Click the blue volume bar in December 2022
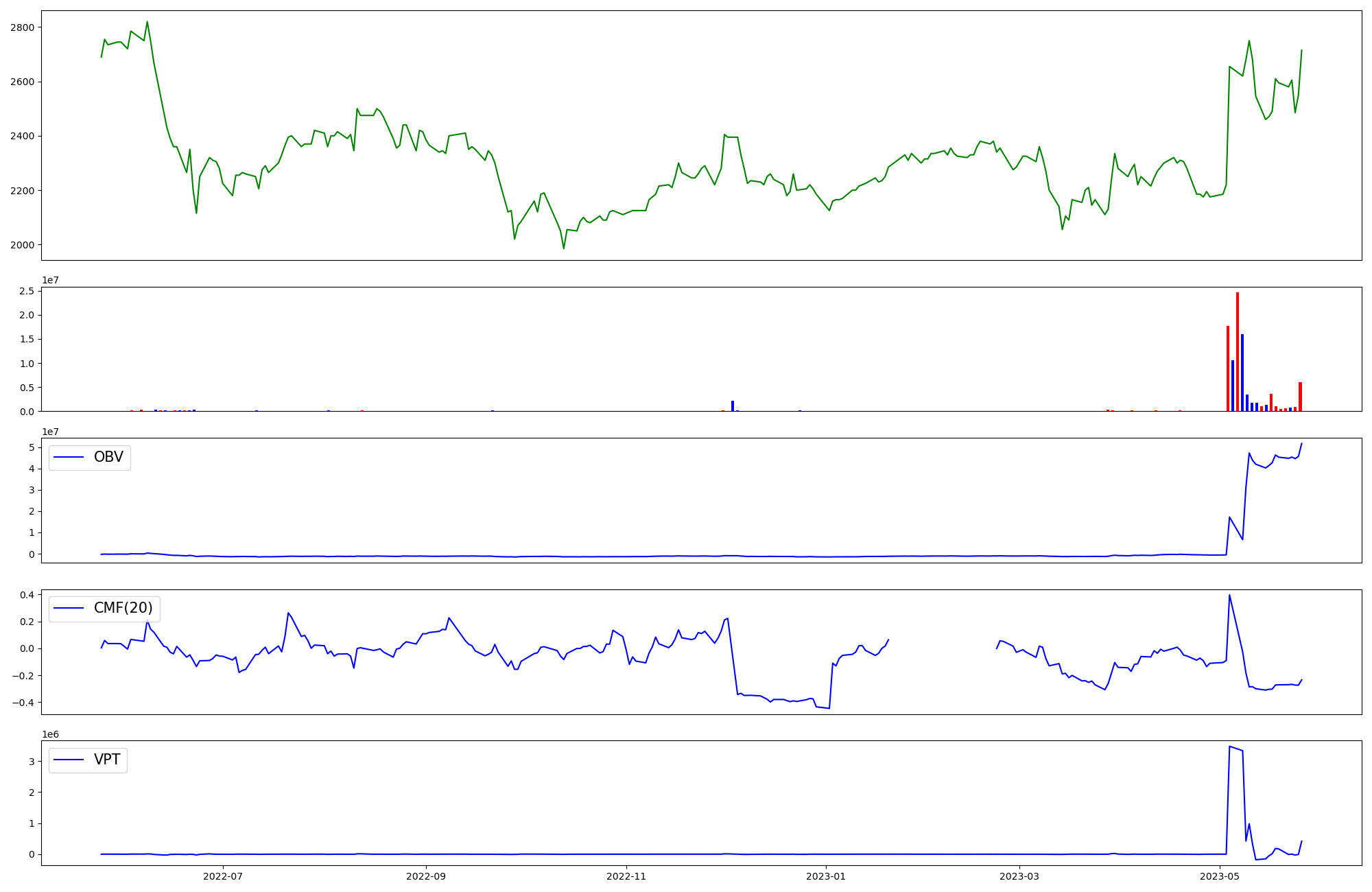The width and height of the screenshot is (1372, 892). 733,406
